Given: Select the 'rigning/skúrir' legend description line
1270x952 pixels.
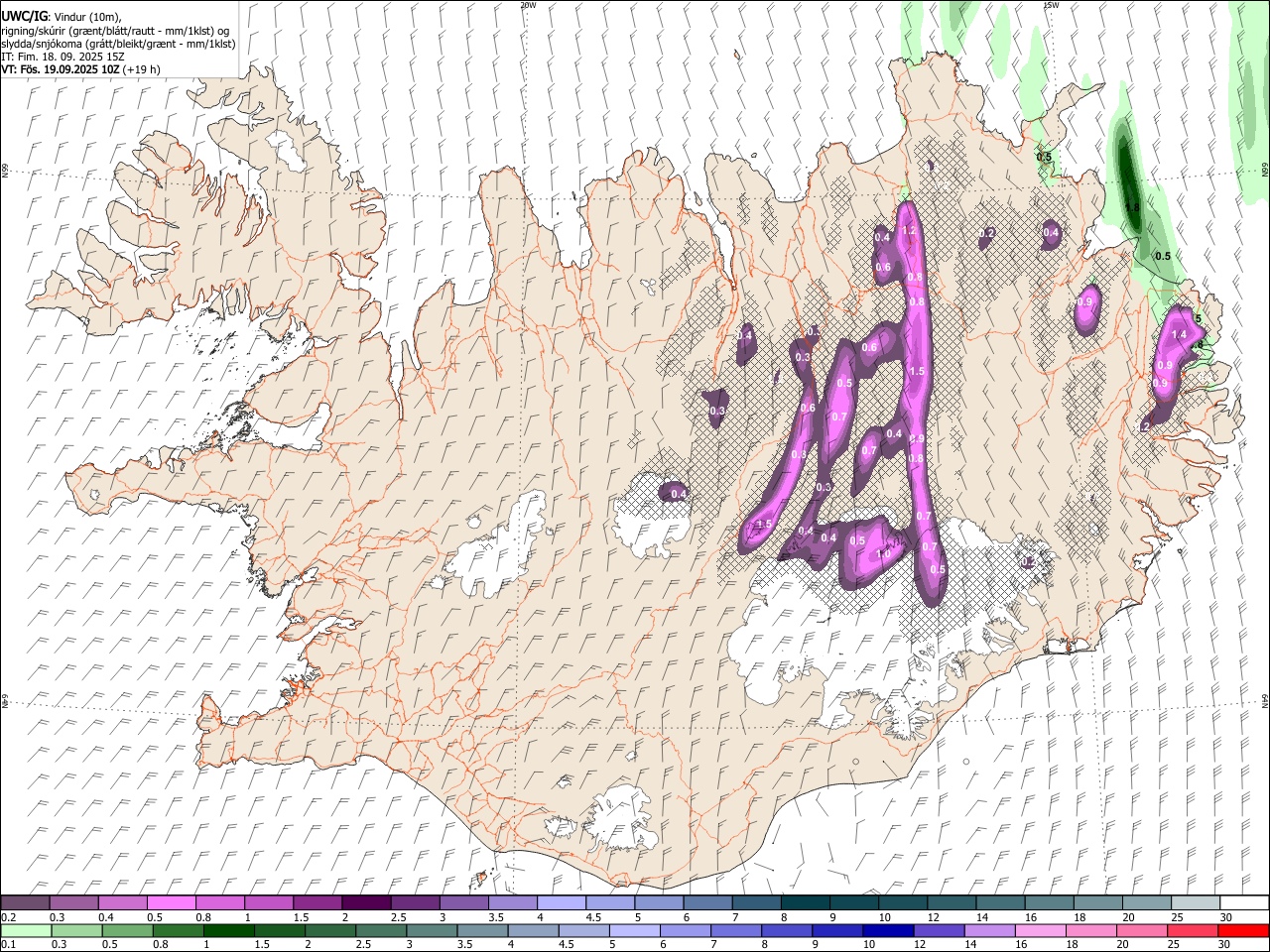Looking at the screenshot, I should click(117, 31).
